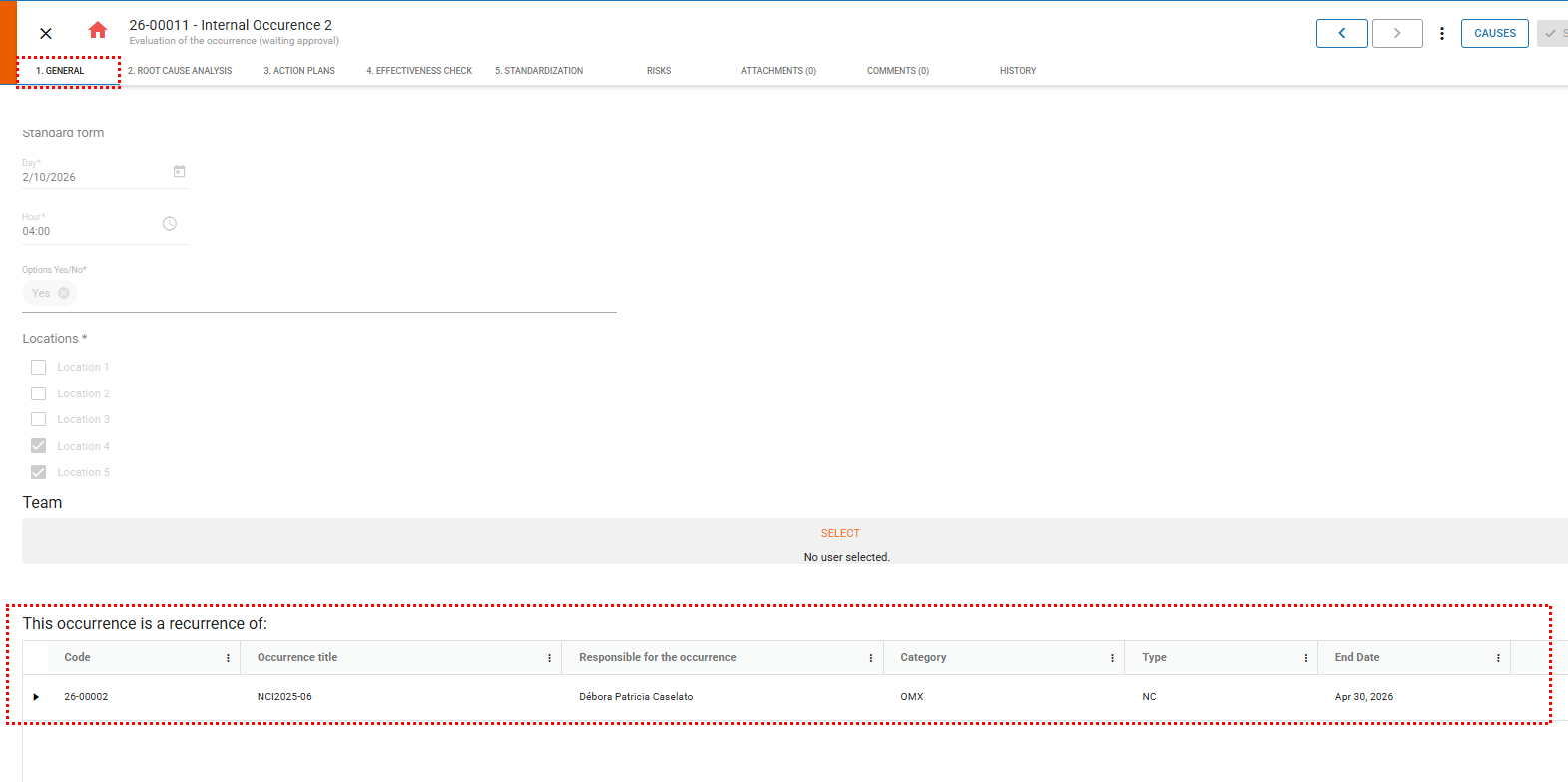The height and width of the screenshot is (782, 1568).
Task: Expand the 26-00002 row details
Action: point(36,697)
